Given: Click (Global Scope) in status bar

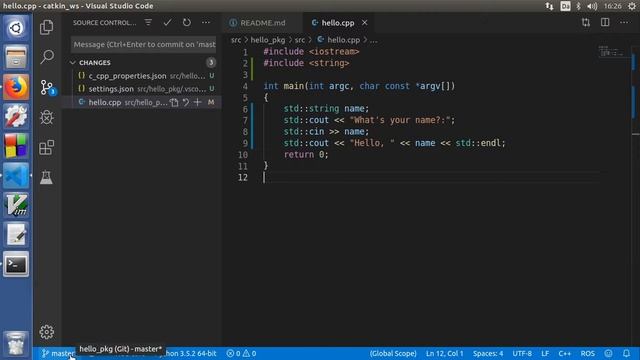Looking at the screenshot, I should [x=393, y=353].
